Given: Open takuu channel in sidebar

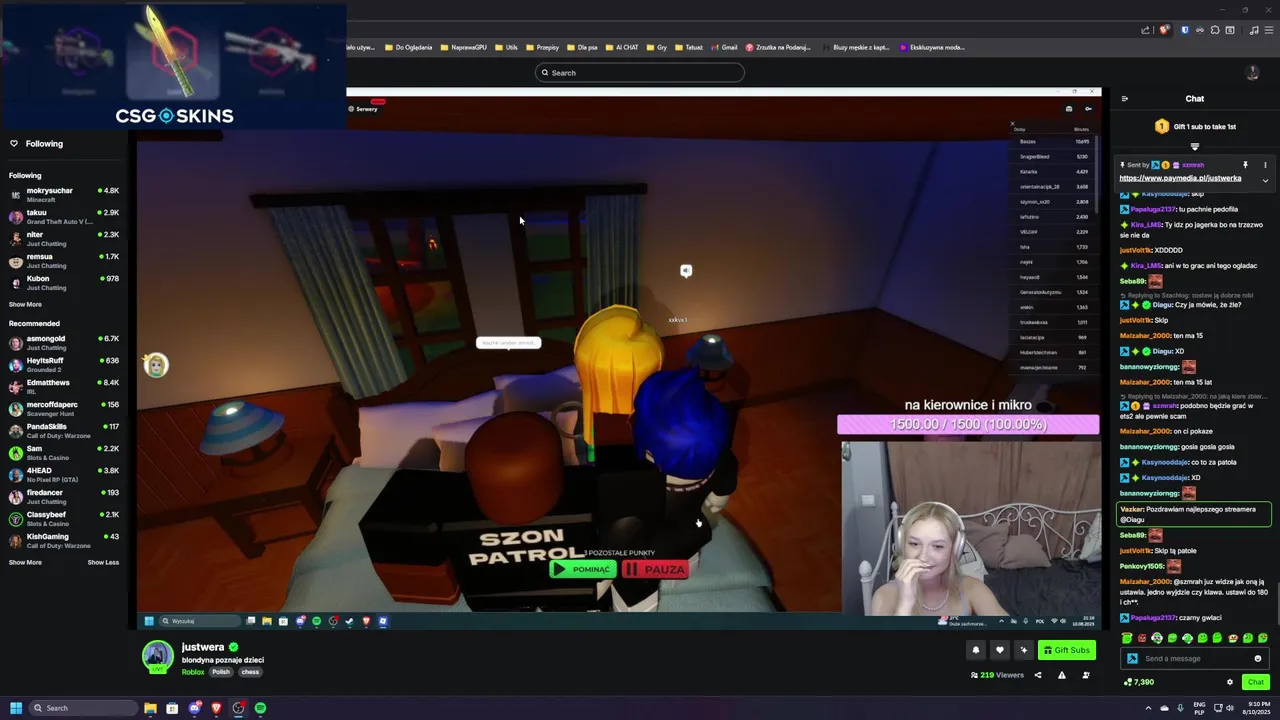Looking at the screenshot, I should click(64, 216).
